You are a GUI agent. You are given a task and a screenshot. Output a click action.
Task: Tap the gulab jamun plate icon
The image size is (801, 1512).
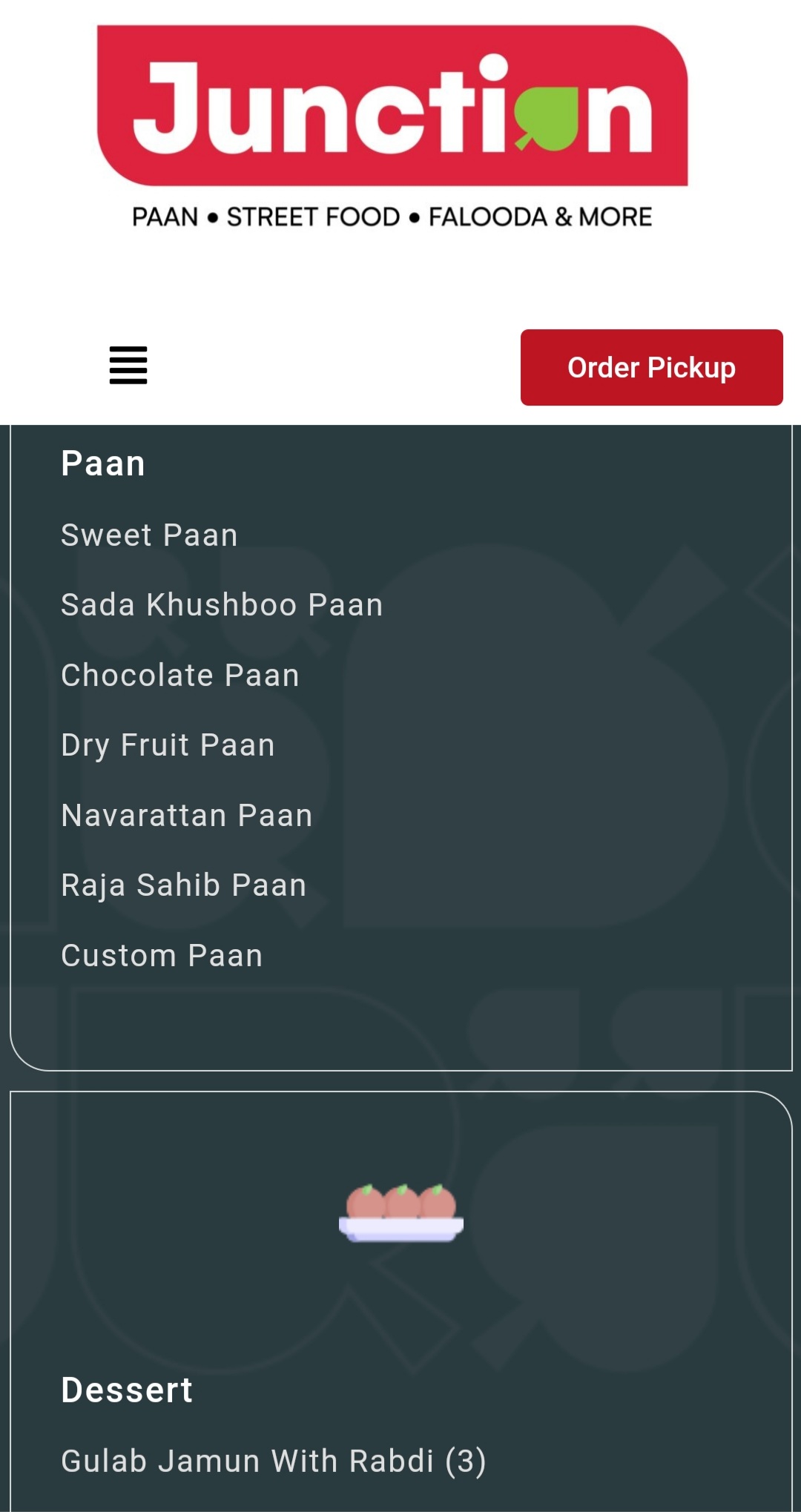pos(401,1213)
